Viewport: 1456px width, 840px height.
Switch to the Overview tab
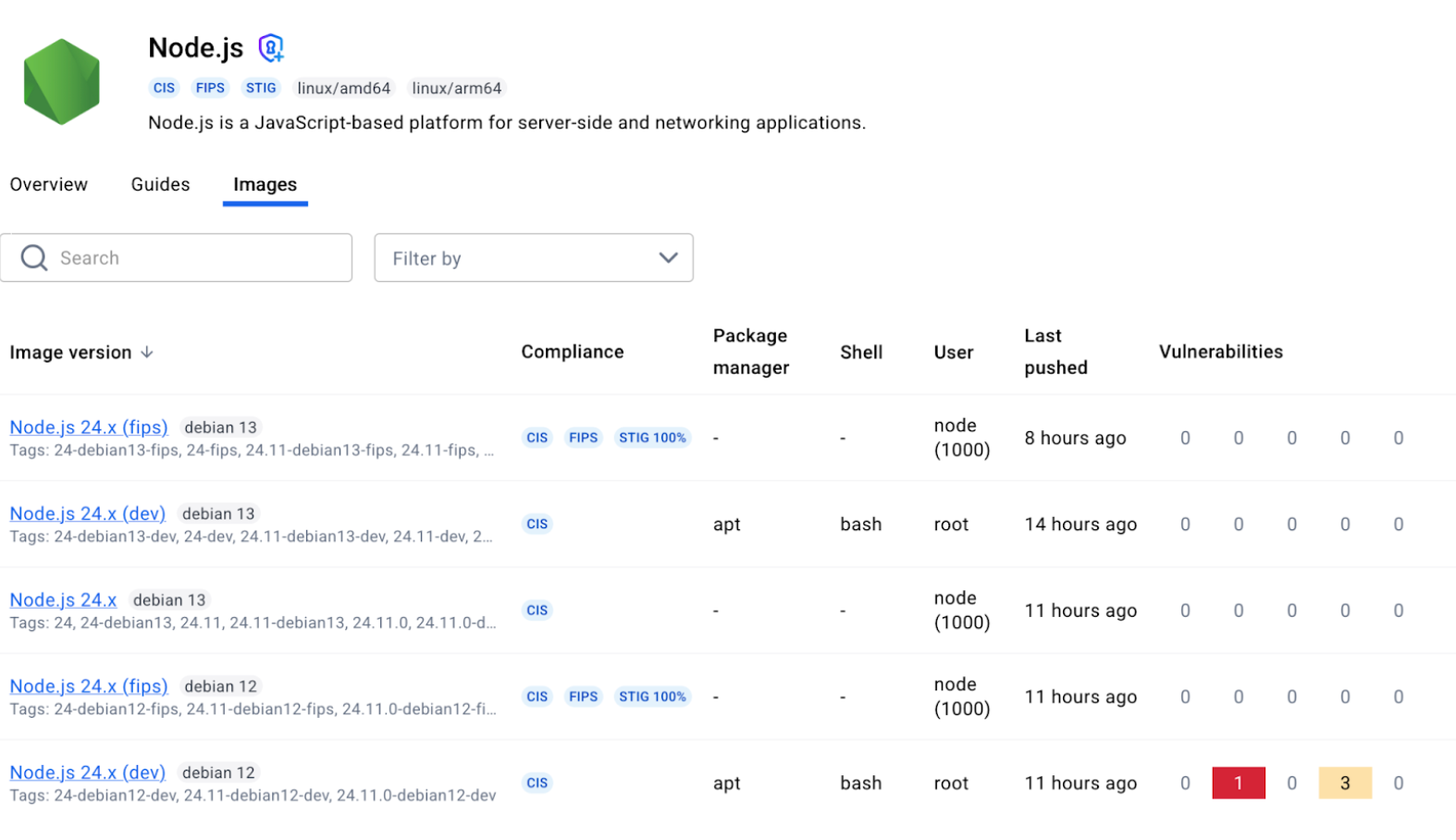click(x=49, y=184)
